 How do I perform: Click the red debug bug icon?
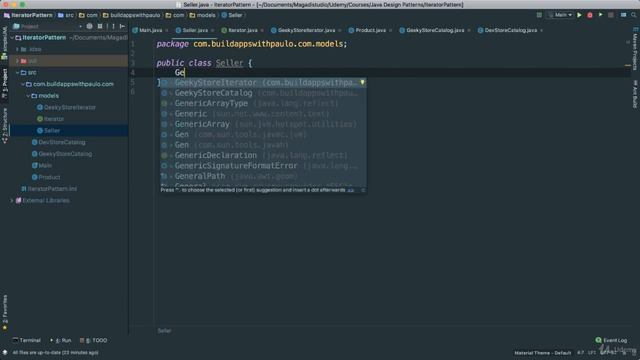click(x=590, y=15)
